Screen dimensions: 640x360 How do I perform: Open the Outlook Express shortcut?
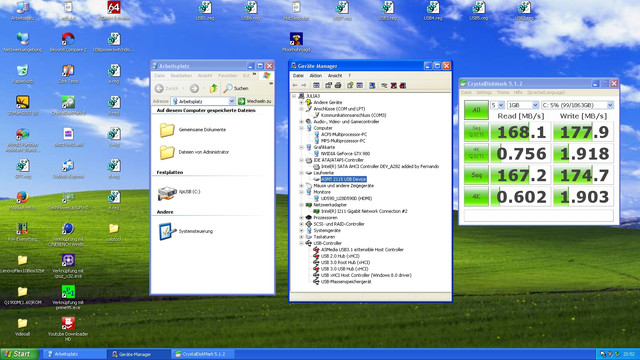68,169
